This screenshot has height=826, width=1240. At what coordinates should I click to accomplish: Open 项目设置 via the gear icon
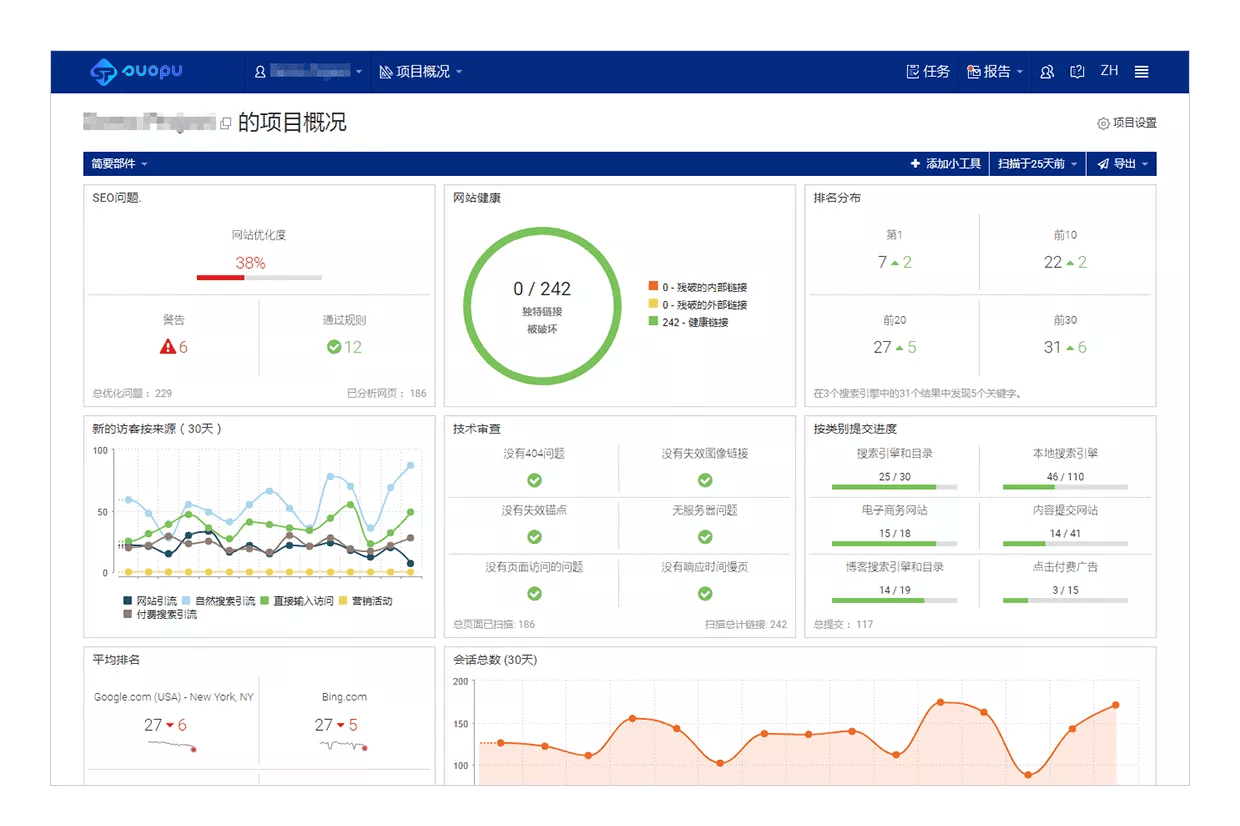pyautogui.click(x=1103, y=122)
